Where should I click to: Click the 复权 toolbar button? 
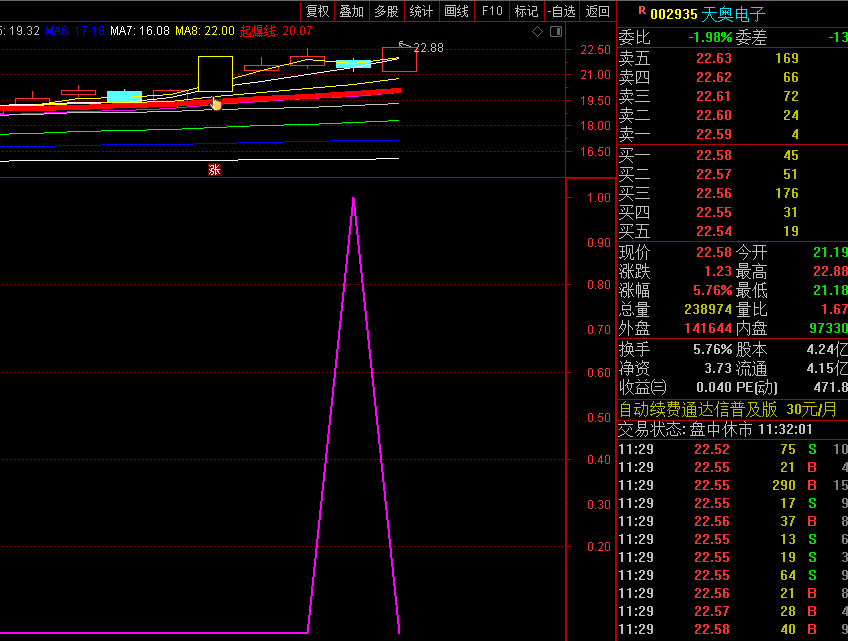pos(317,11)
